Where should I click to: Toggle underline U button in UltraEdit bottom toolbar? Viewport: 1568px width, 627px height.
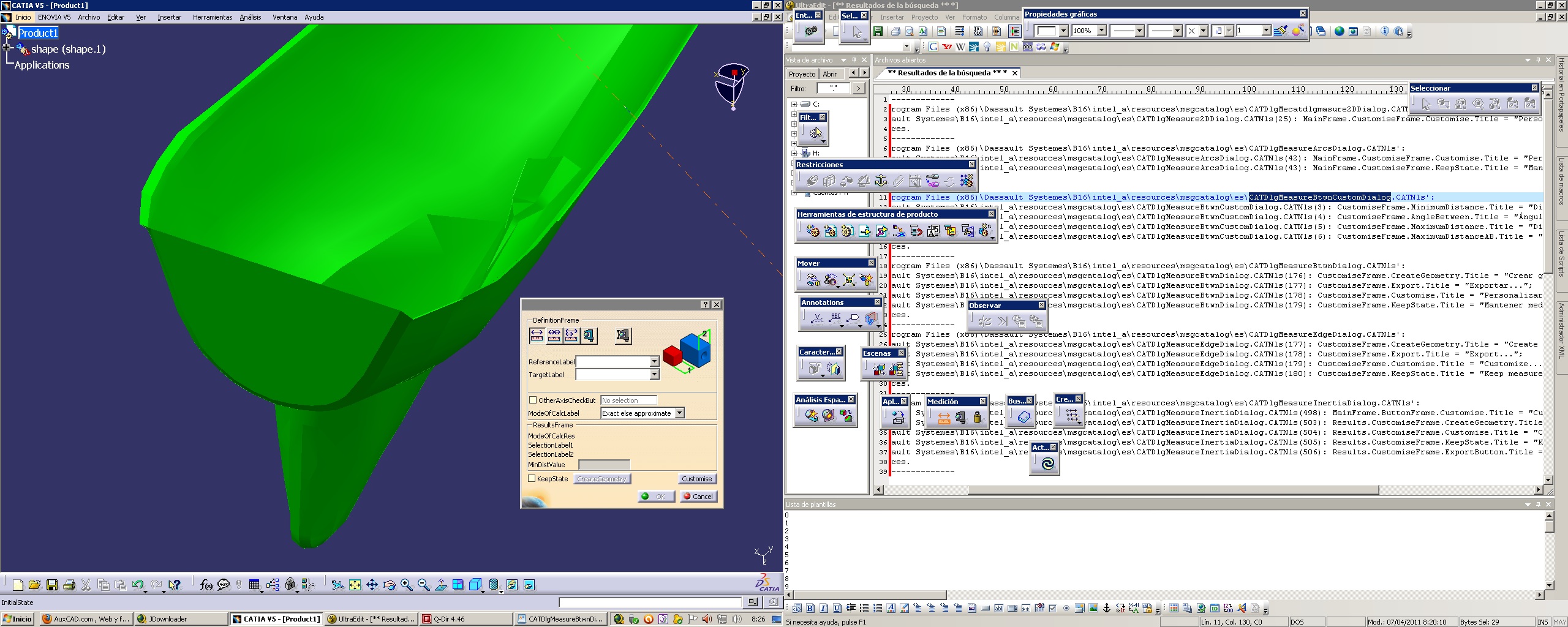[837, 608]
